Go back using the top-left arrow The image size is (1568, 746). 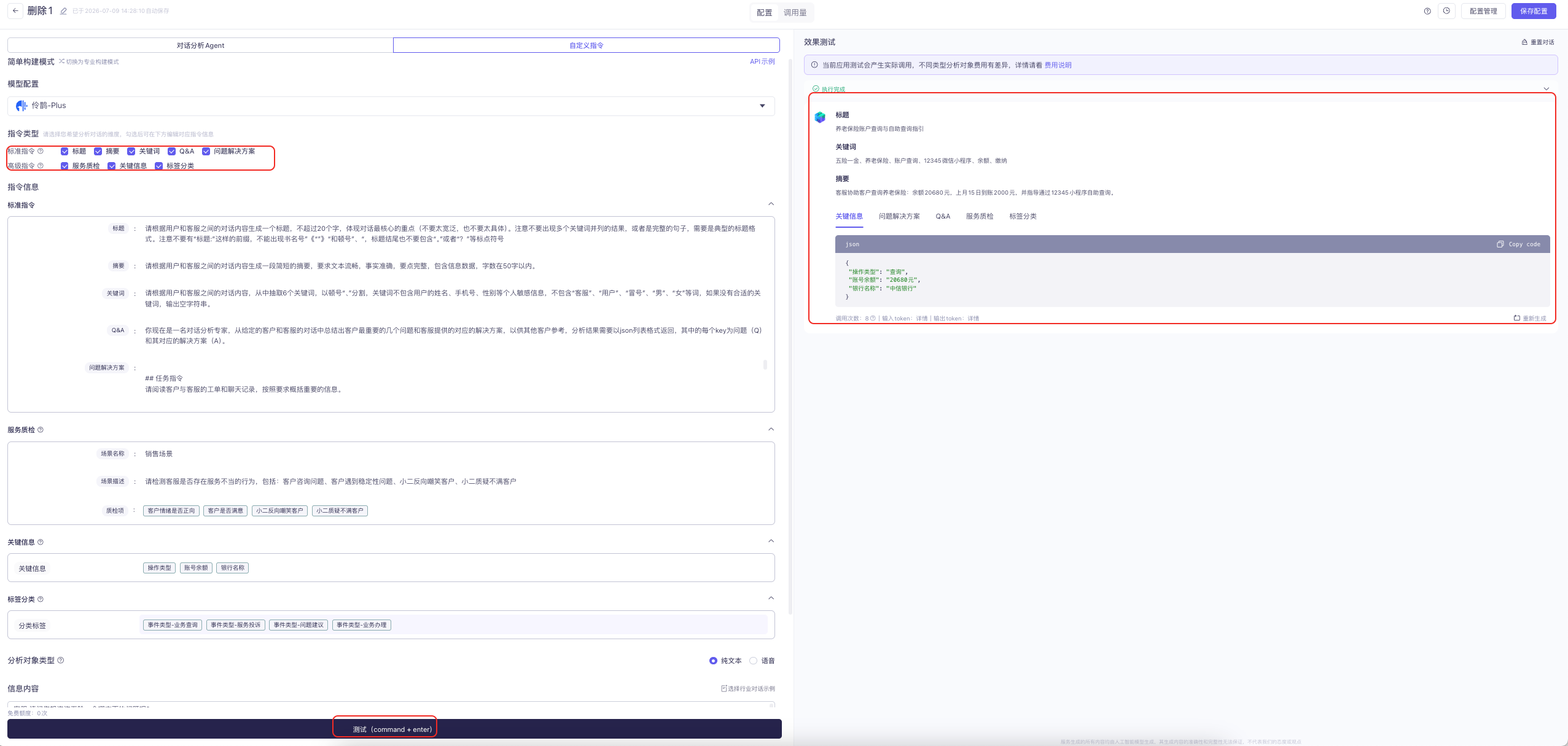point(15,11)
